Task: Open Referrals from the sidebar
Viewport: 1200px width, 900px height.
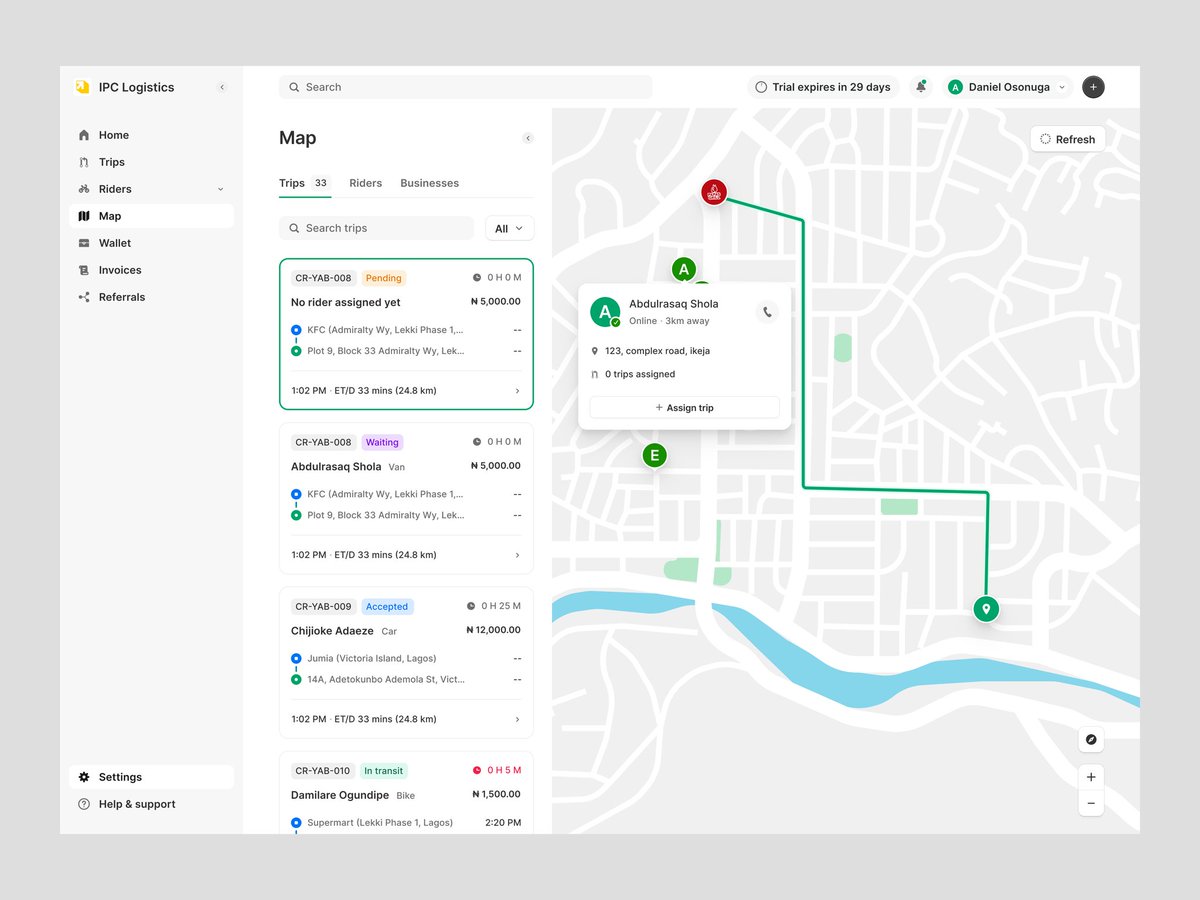Action: click(151, 297)
